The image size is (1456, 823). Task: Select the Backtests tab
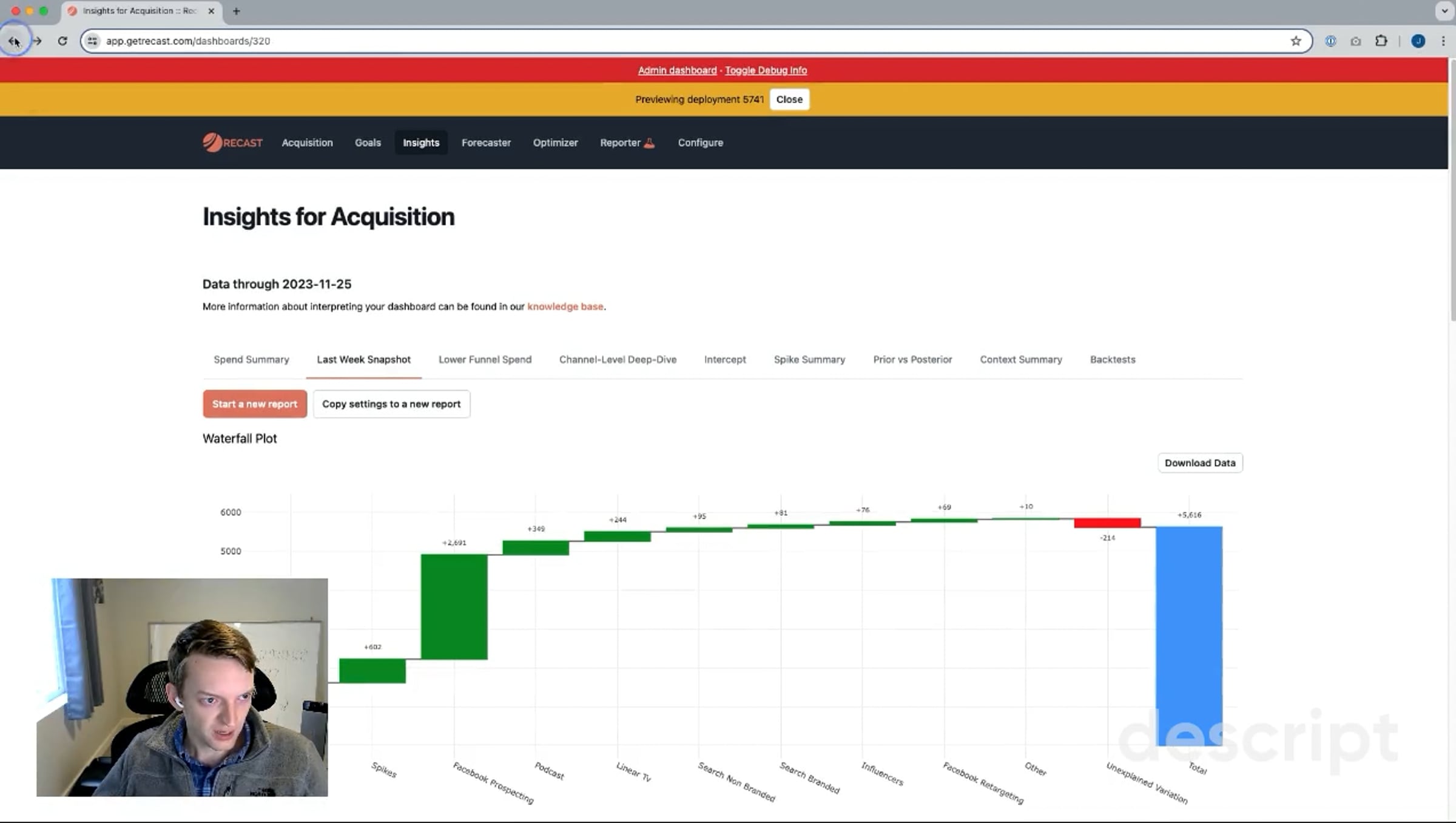pyautogui.click(x=1113, y=359)
